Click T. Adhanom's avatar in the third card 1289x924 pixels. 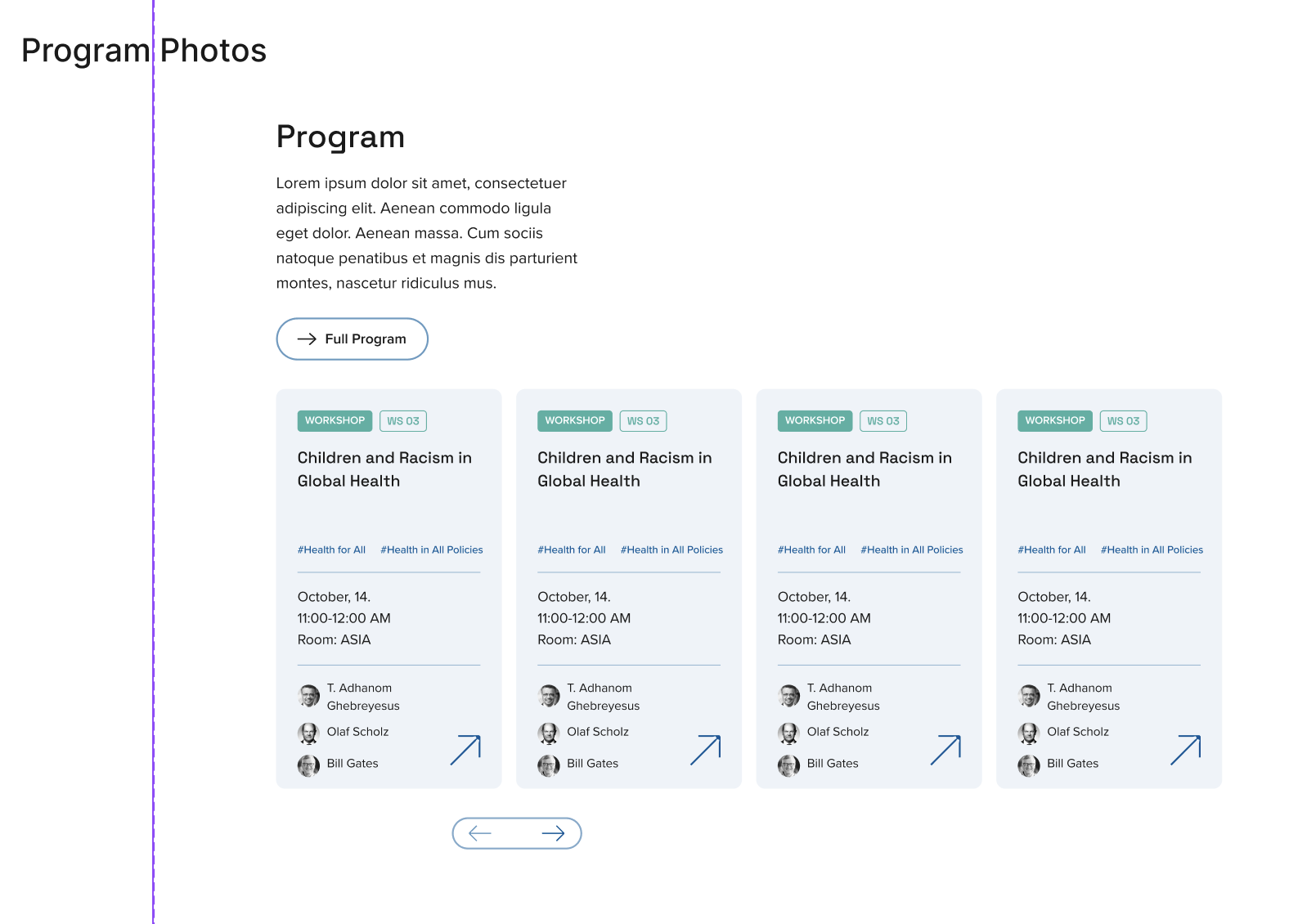[789, 696]
